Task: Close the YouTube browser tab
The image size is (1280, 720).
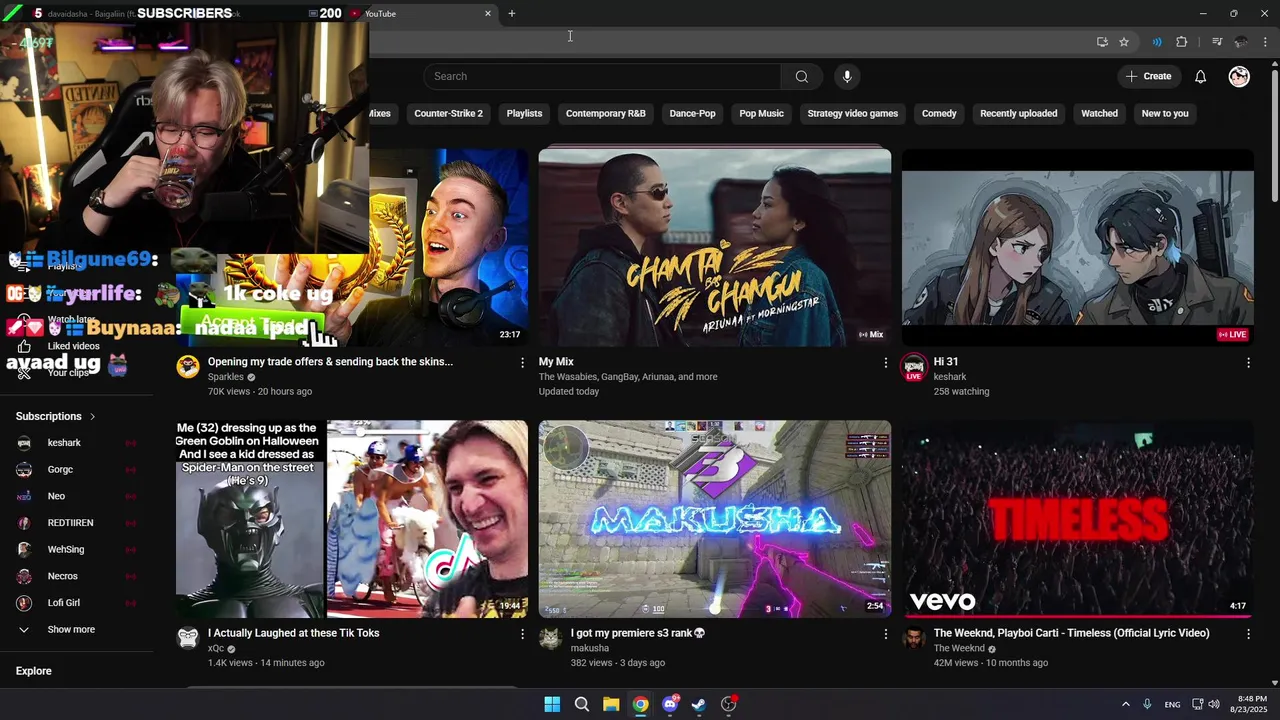Action: [488, 13]
